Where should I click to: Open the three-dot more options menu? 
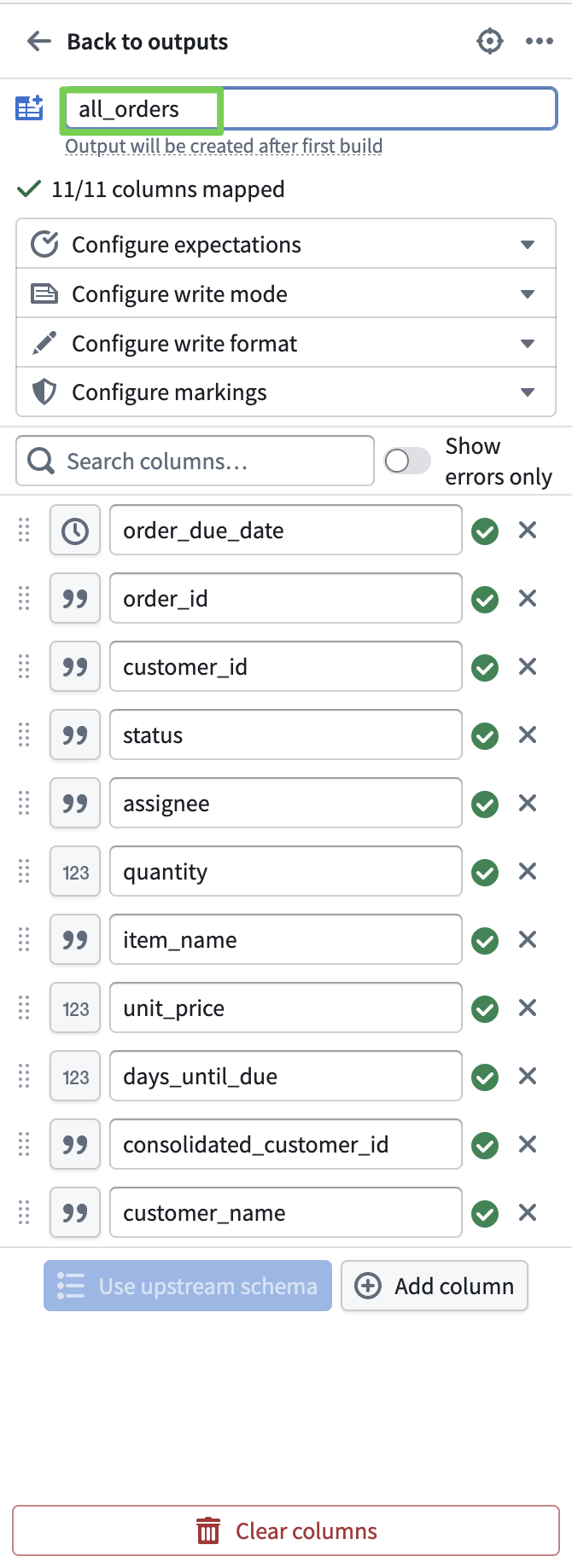[539, 41]
